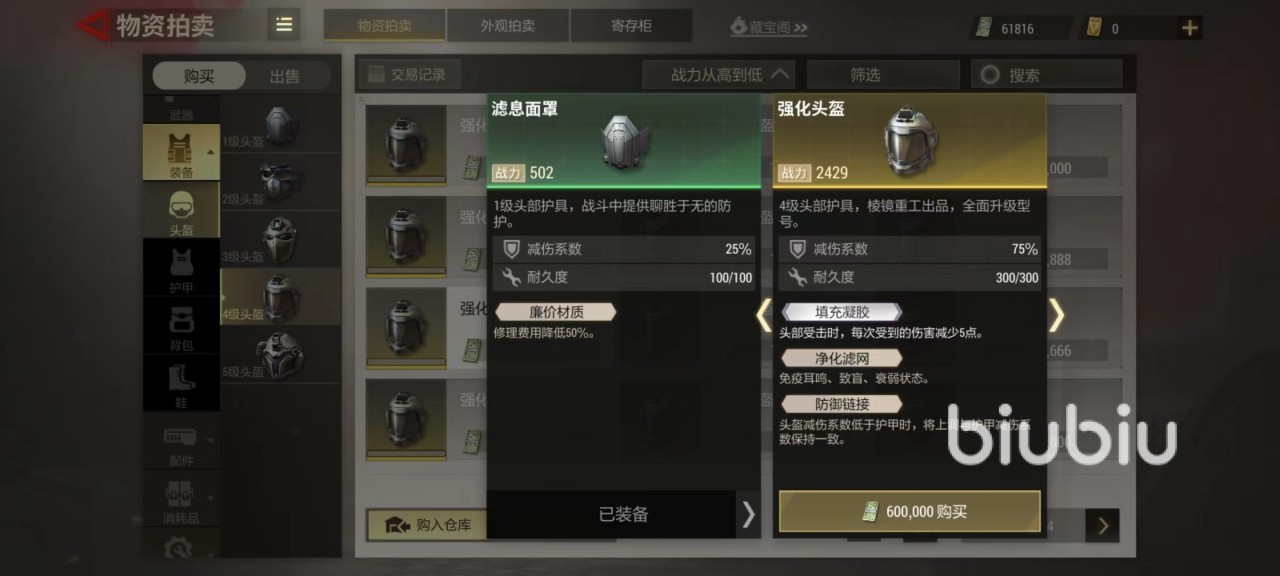Image resolution: width=1280 pixels, height=576 pixels.
Task: Select the 背包 backpack category icon
Action: tap(181, 326)
